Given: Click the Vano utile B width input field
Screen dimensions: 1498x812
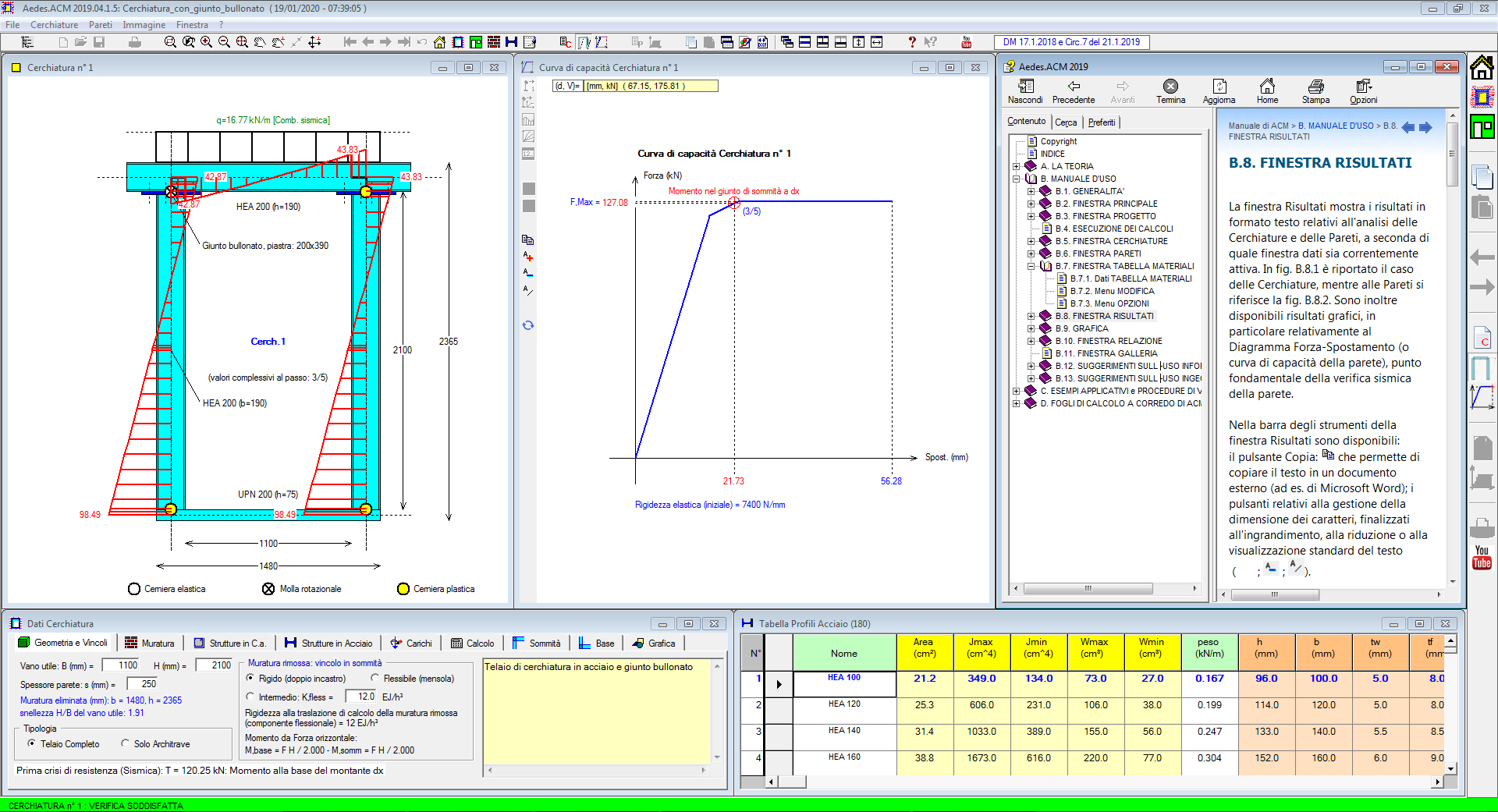Looking at the screenshot, I should pyautogui.click(x=121, y=665).
